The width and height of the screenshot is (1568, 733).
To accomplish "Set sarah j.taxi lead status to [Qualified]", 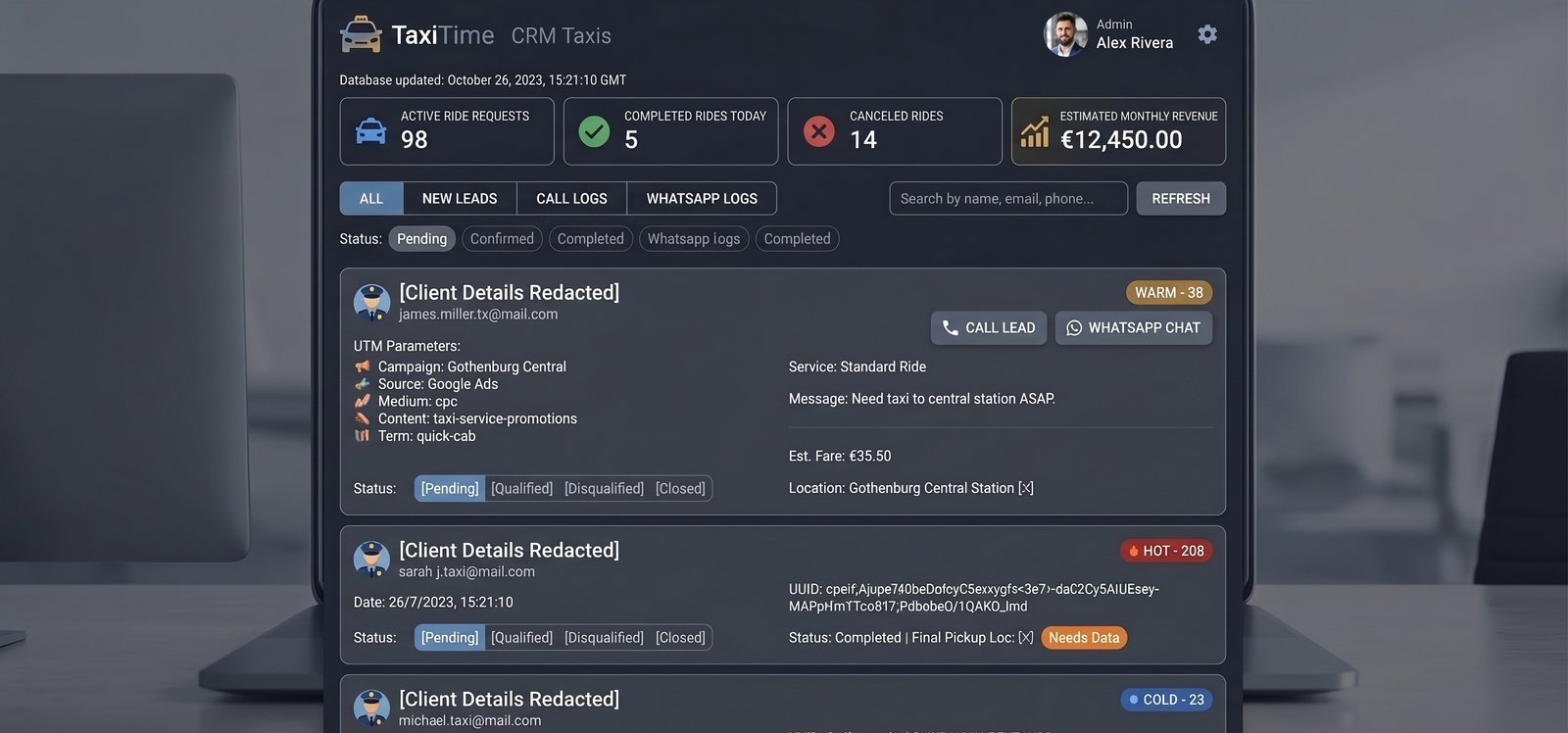I will point(521,638).
